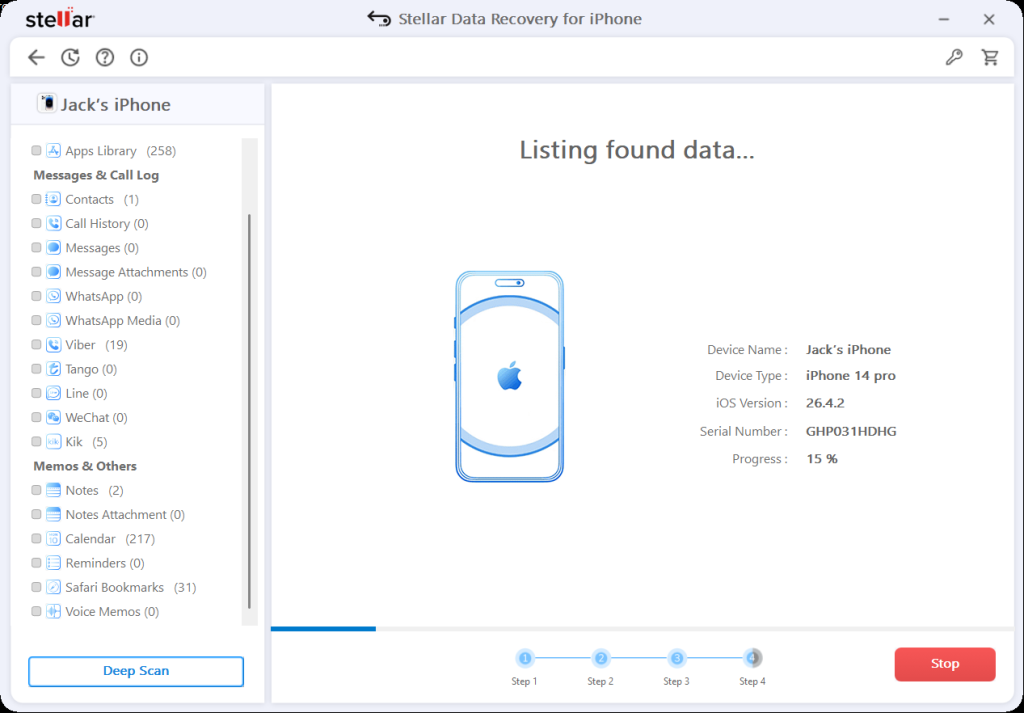This screenshot has width=1024, height=713.
Task: Enable the Call History checkbox
Action: (x=37, y=223)
